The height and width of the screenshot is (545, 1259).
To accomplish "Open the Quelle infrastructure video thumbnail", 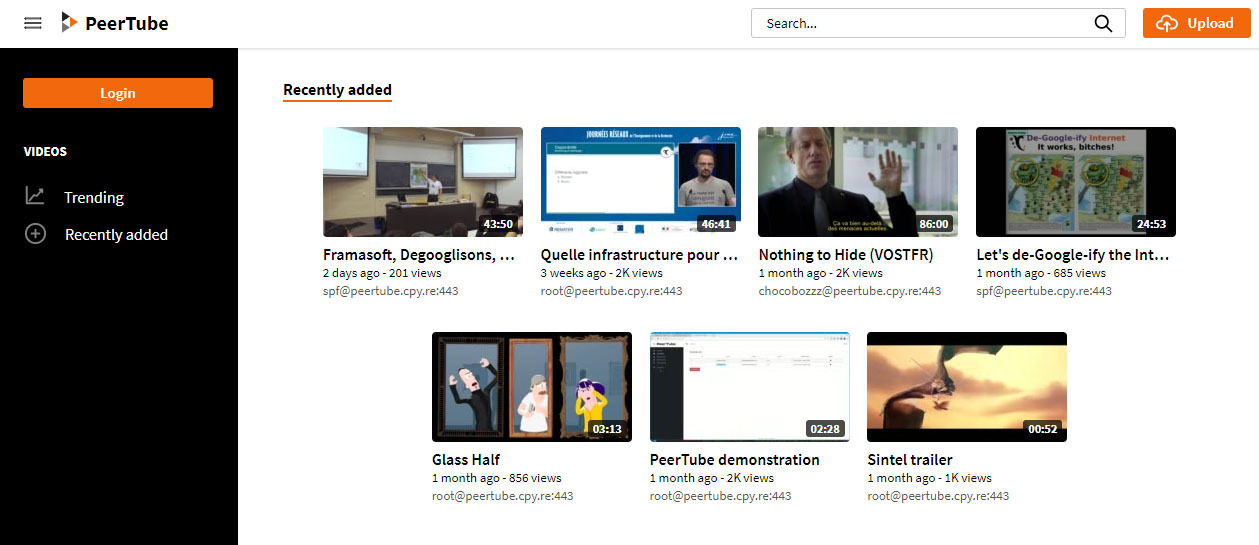I will (641, 182).
